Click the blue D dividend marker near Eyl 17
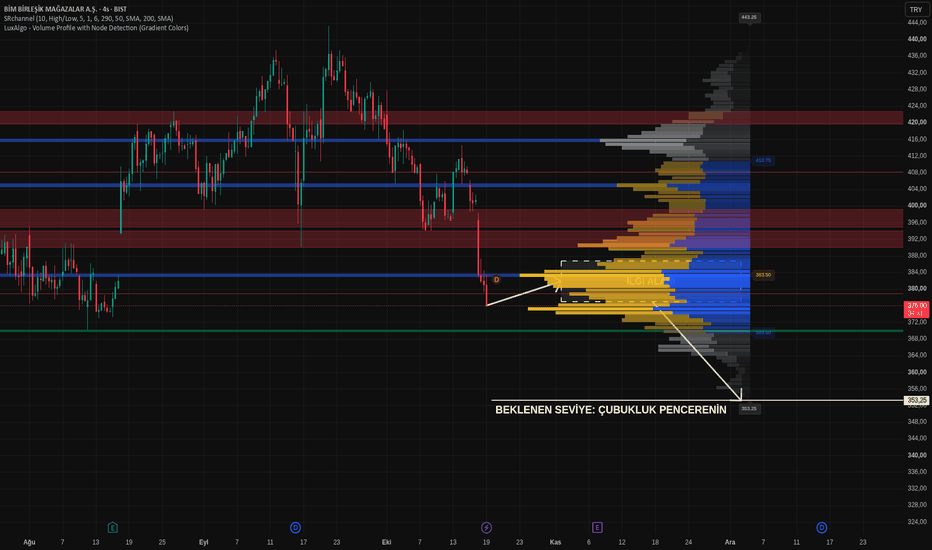 [295, 527]
